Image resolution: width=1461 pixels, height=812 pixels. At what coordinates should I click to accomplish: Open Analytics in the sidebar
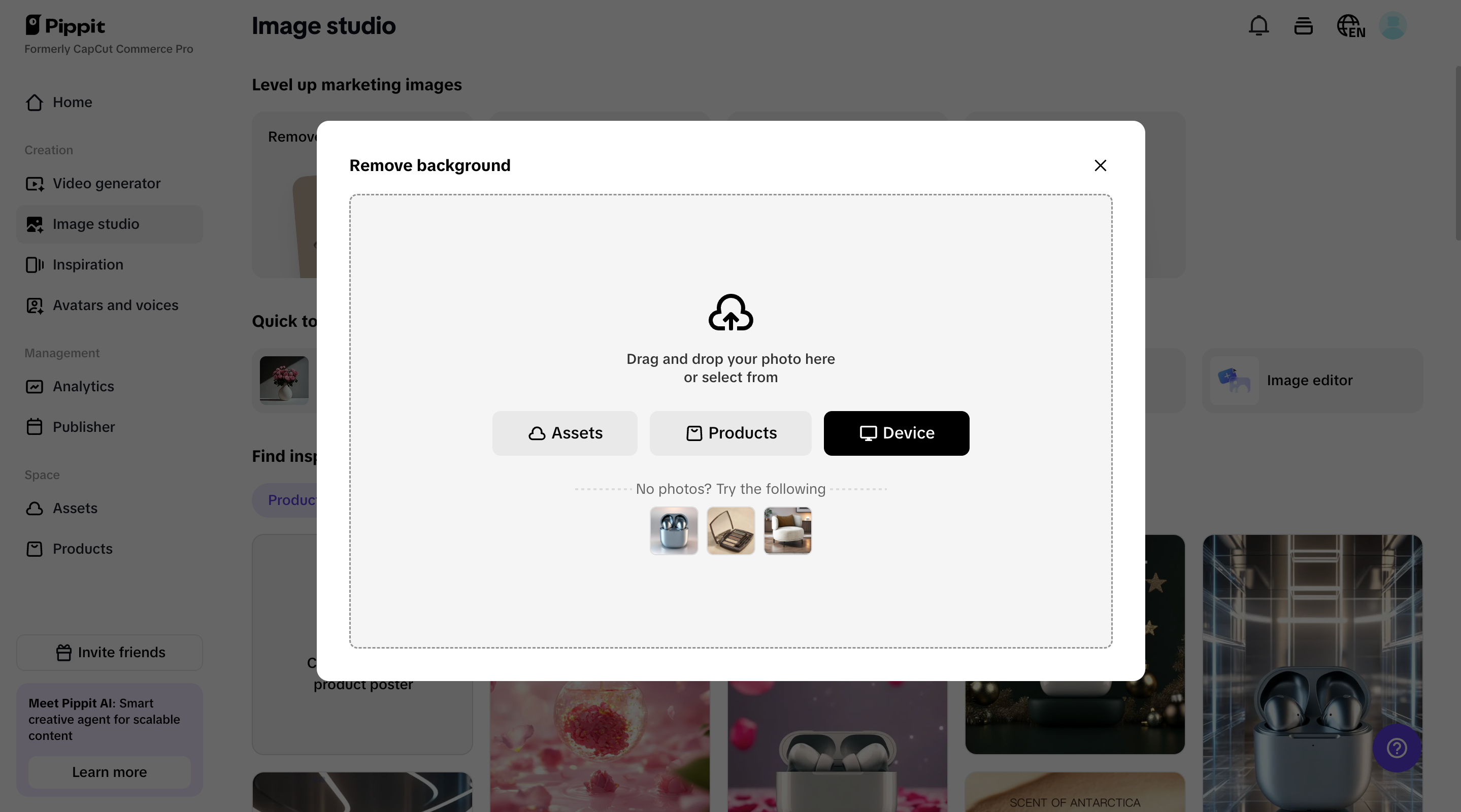point(83,387)
